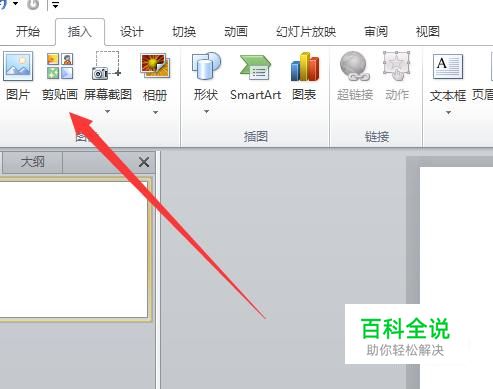Viewport: 493px width, 389px height.
Task: Select the slide thumbnail in the pane
Action: point(74,249)
